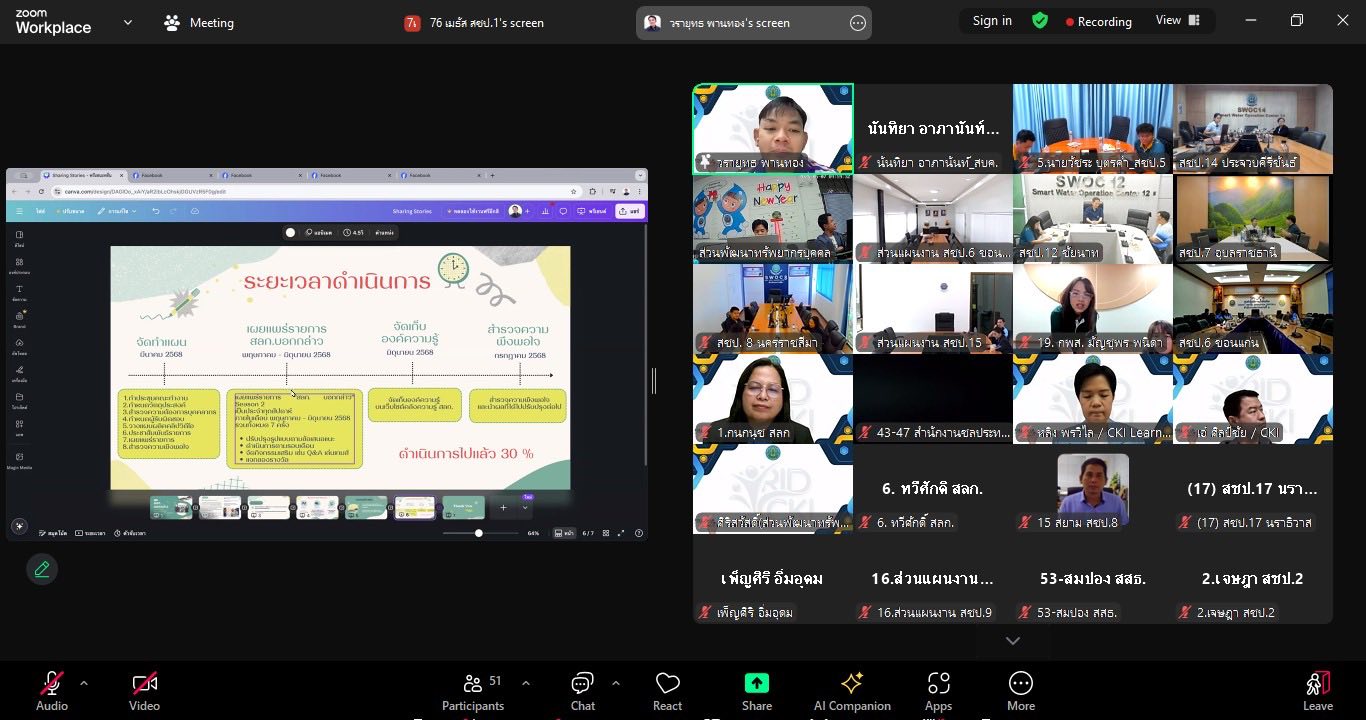Open the Chat panel
The height and width of the screenshot is (720, 1366).
click(x=582, y=691)
